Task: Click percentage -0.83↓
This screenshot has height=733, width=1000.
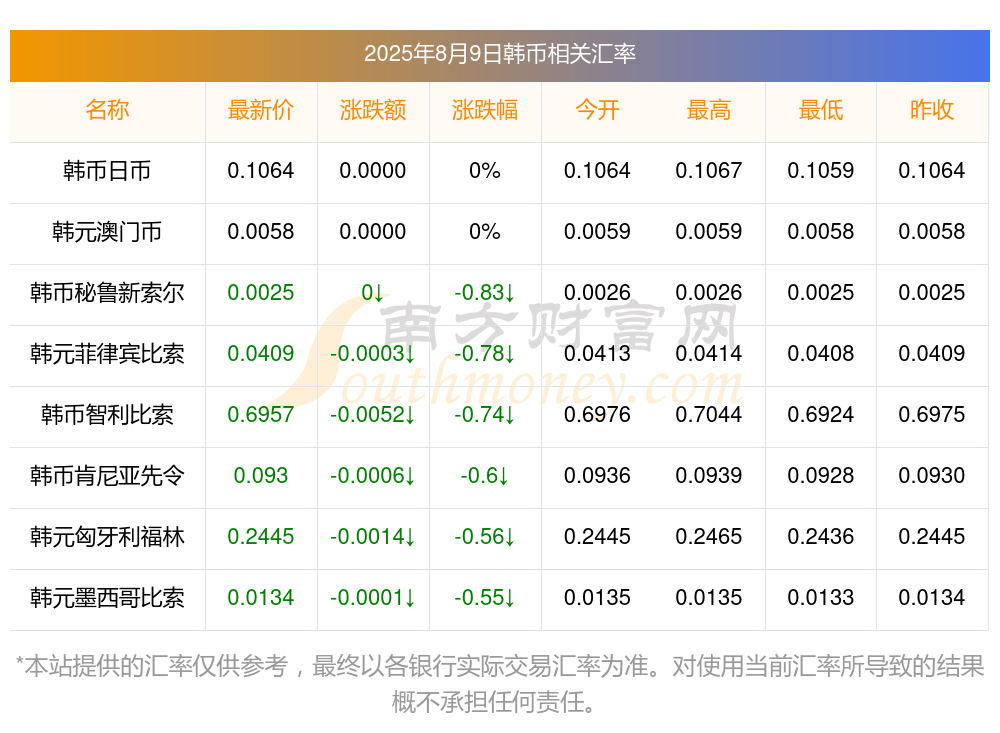Action: (x=485, y=293)
